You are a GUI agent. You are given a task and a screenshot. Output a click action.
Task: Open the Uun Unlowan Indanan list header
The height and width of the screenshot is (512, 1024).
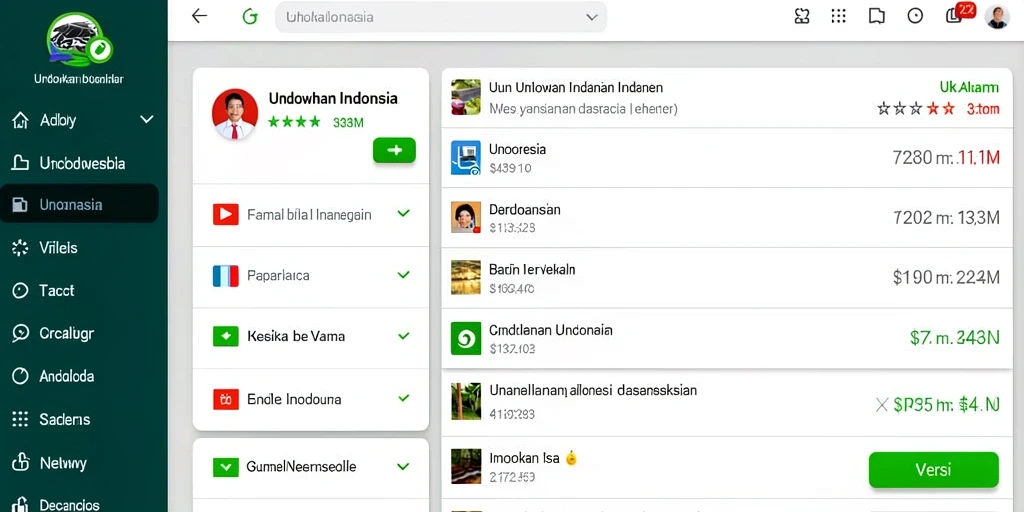pyautogui.click(x=727, y=98)
